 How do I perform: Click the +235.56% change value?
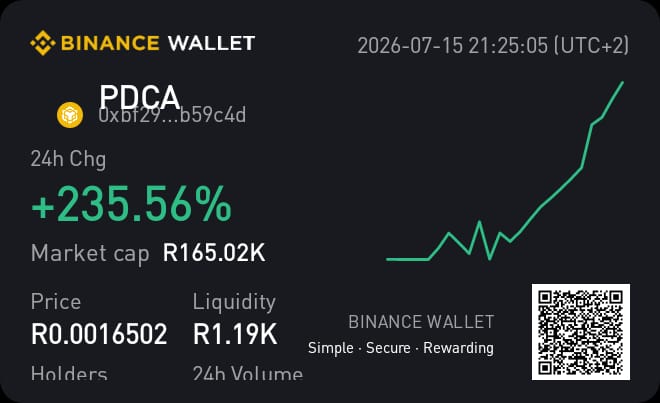(x=131, y=204)
